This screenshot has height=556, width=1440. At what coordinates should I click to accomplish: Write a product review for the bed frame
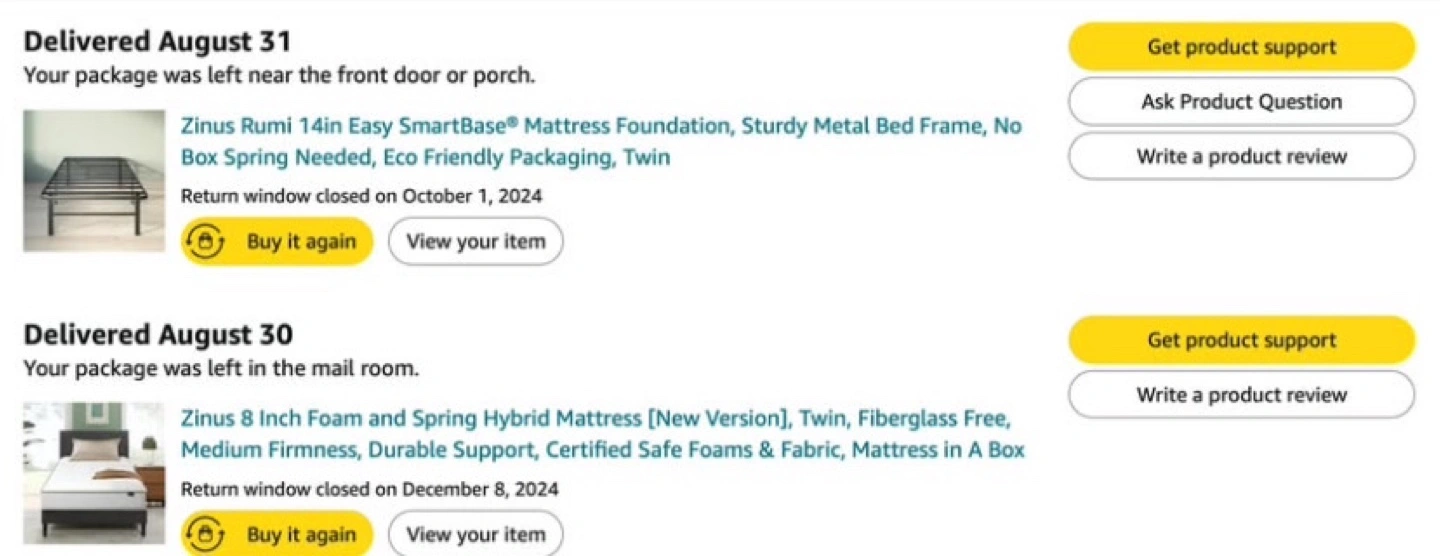click(x=1241, y=156)
